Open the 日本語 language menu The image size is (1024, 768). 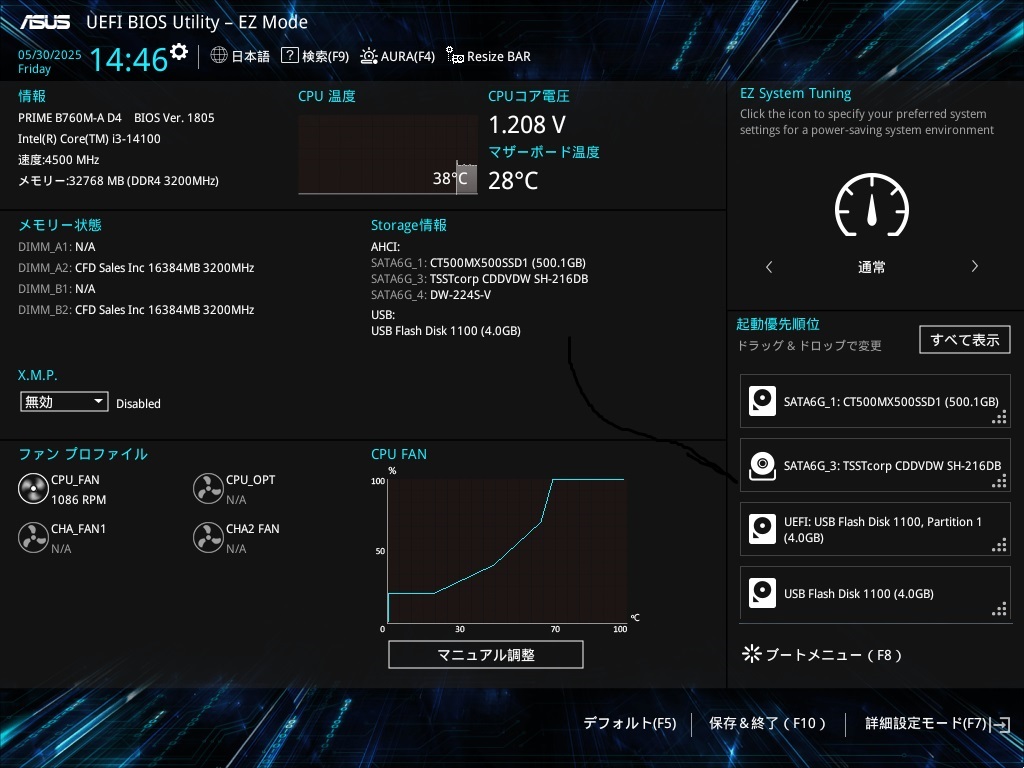(x=251, y=56)
